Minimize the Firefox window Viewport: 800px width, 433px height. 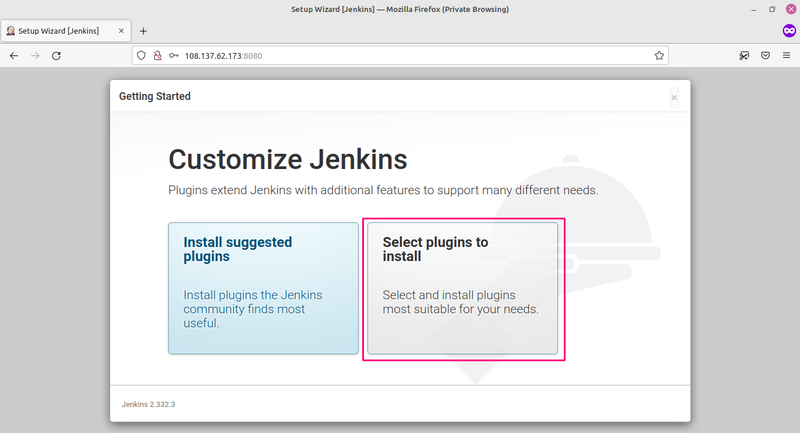[754, 9]
